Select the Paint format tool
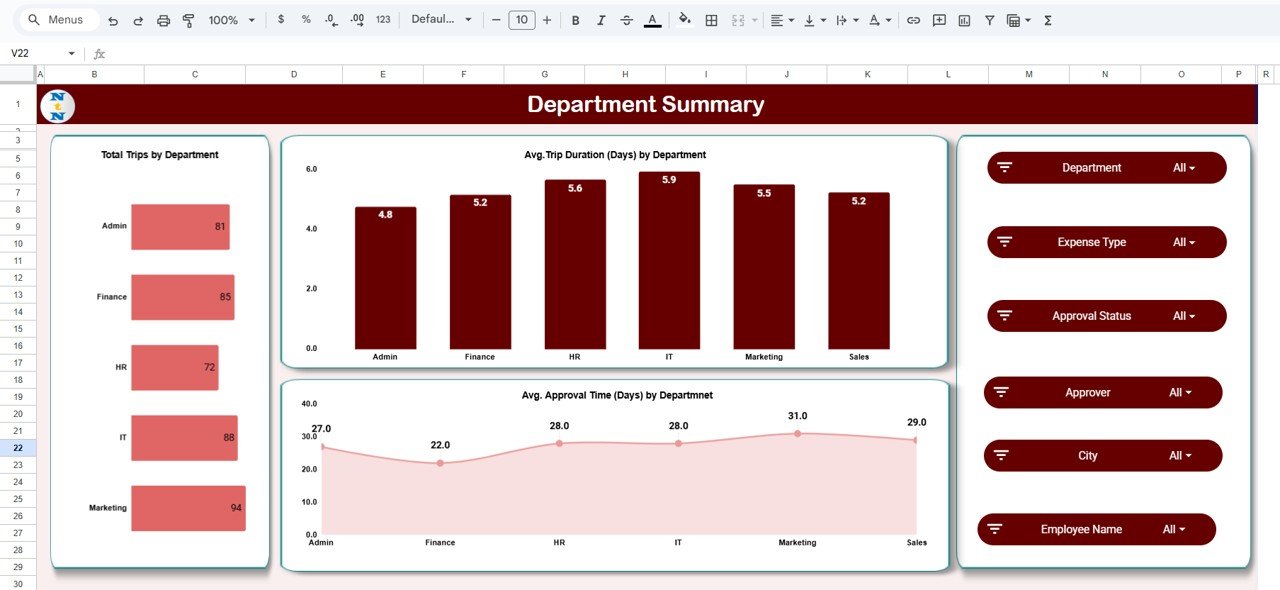Image resolution: width=1280 pixels, height=590 pixels. coord(189,20)
